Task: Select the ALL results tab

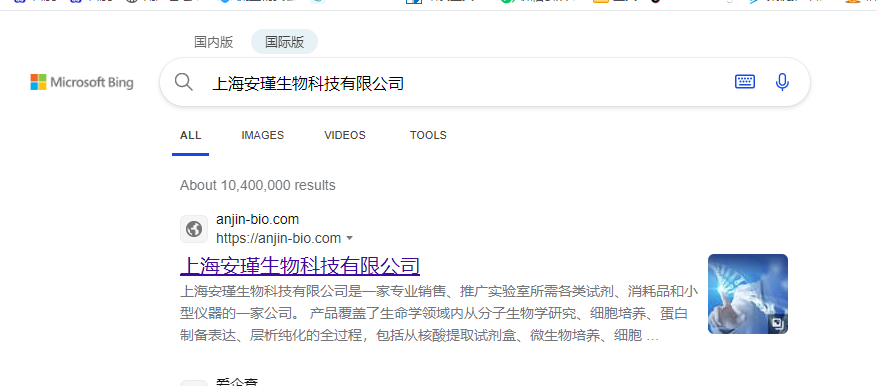Action: pos(191,135)
